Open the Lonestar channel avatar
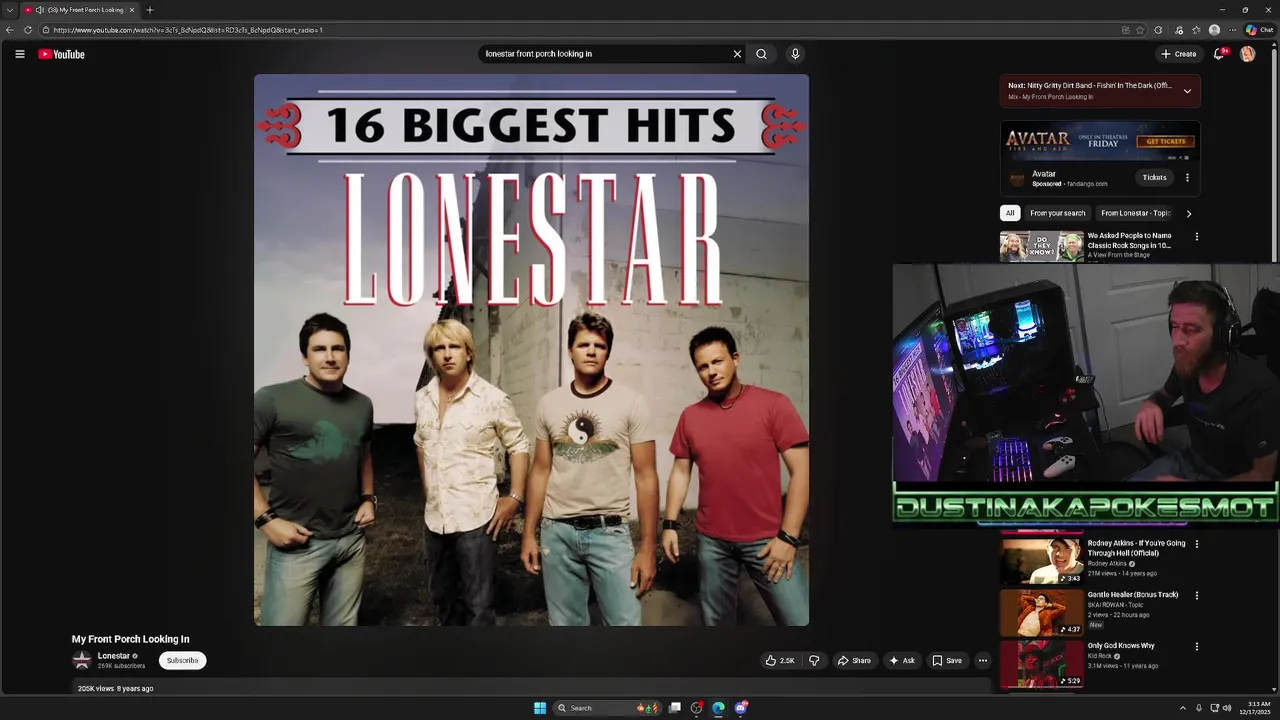1280x720 pixels. click(82, 660)
